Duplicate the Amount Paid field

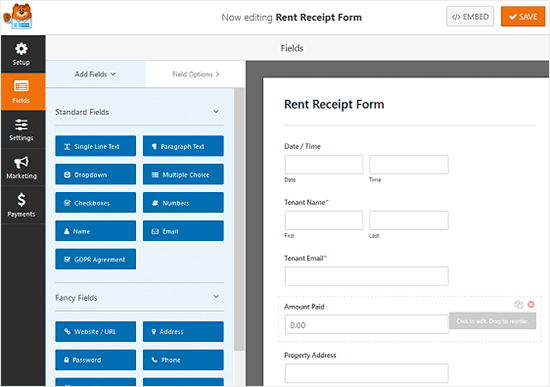click(518, 305)
